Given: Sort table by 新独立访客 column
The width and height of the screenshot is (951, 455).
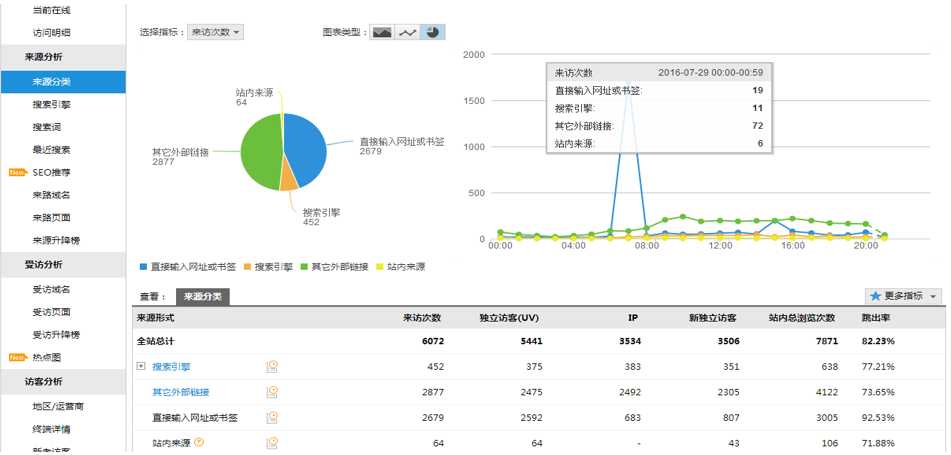Looking at the screenshot, I should click(713, 318).
